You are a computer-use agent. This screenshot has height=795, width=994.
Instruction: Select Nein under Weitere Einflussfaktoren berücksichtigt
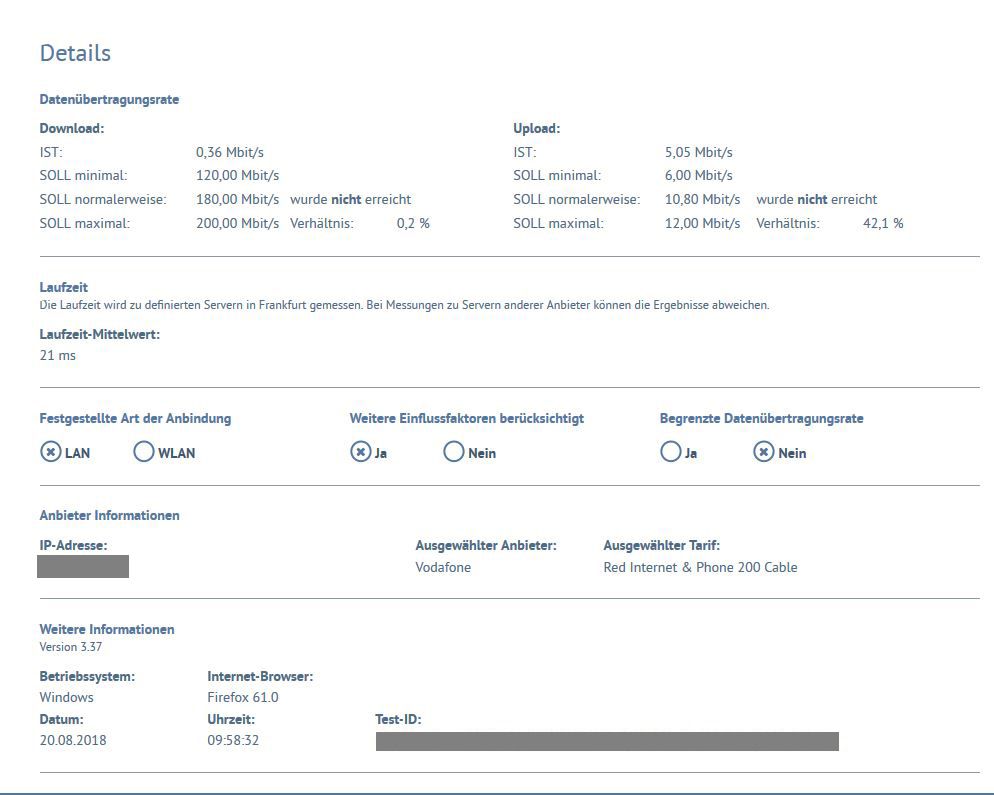tap(454, 452)
